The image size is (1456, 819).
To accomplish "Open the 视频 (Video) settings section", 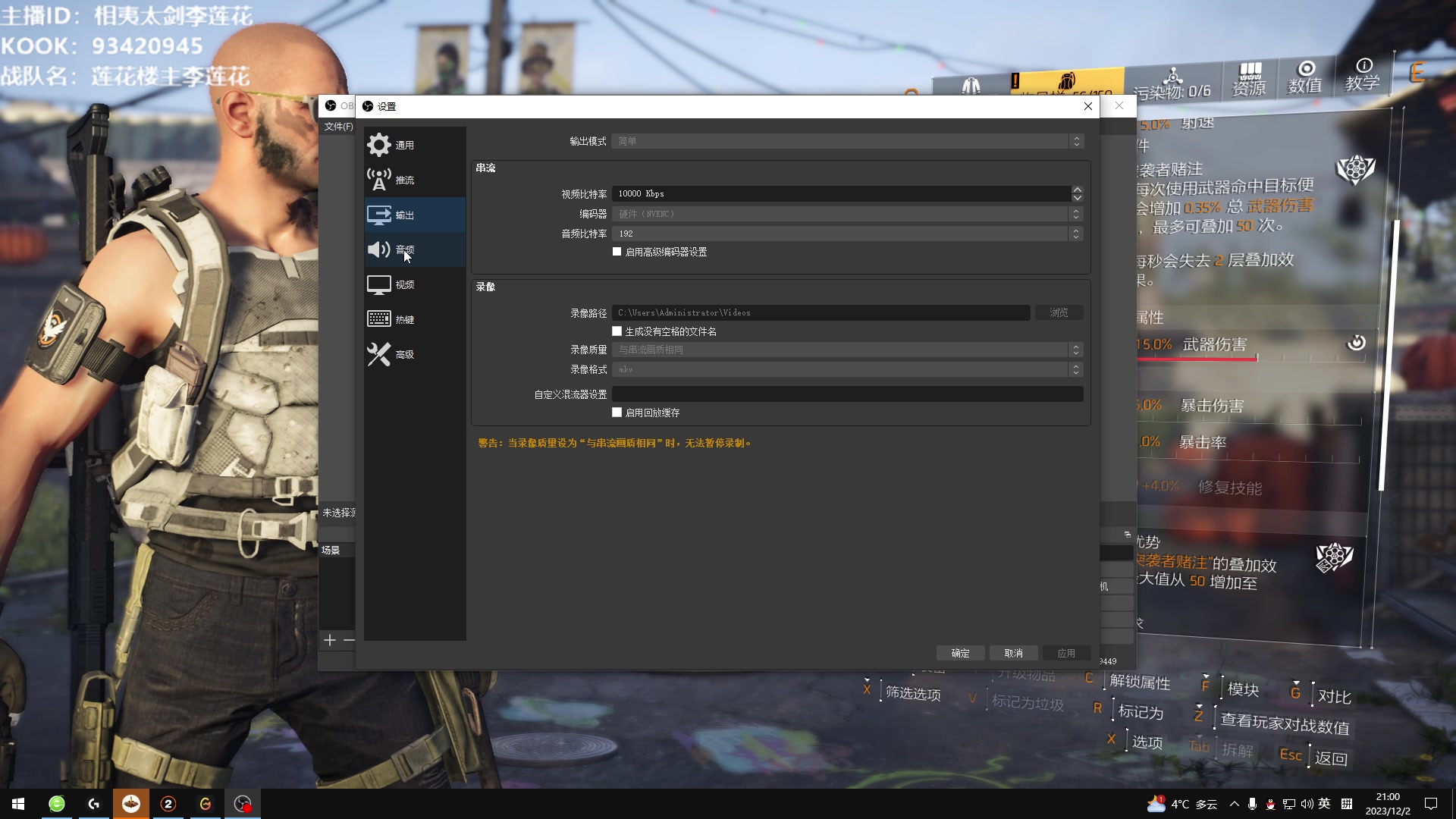I will (415, 284).
